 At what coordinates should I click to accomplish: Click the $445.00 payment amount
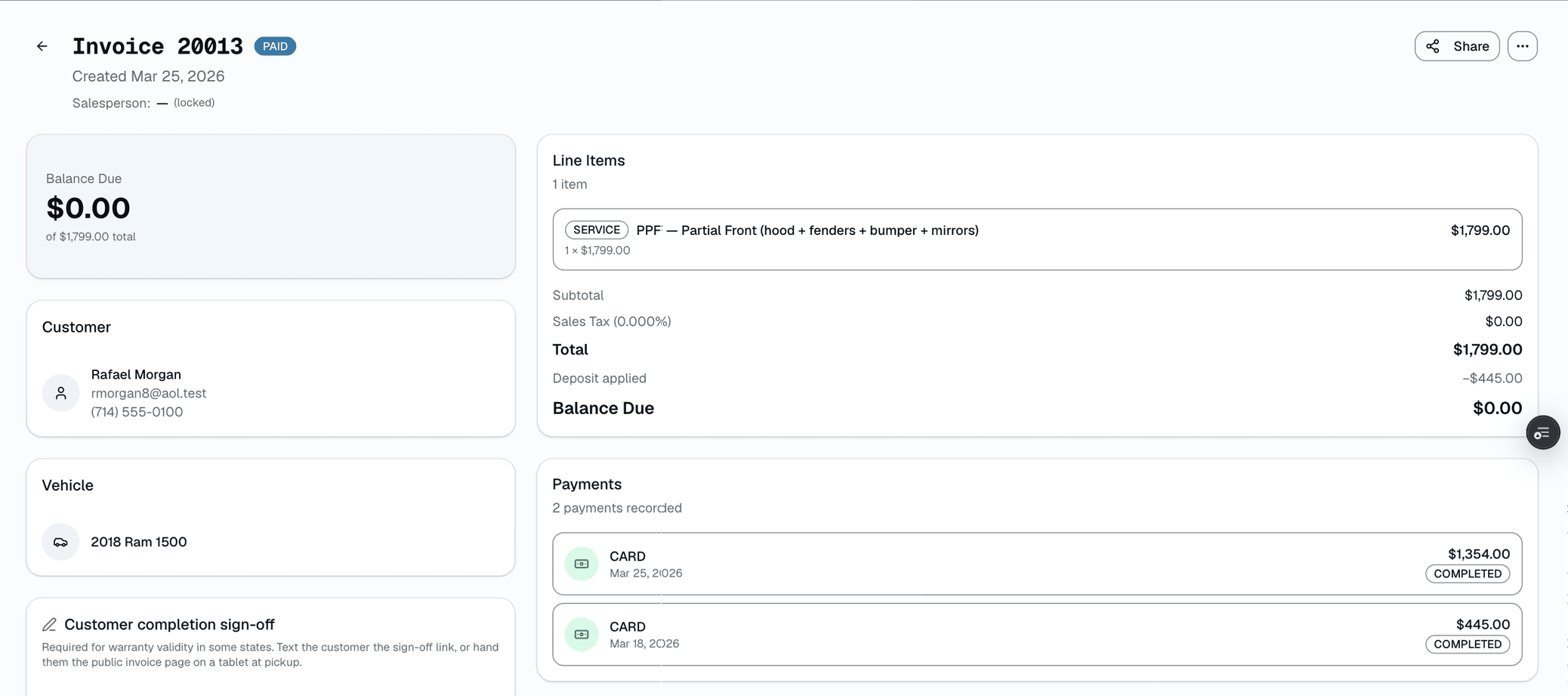1483,624
